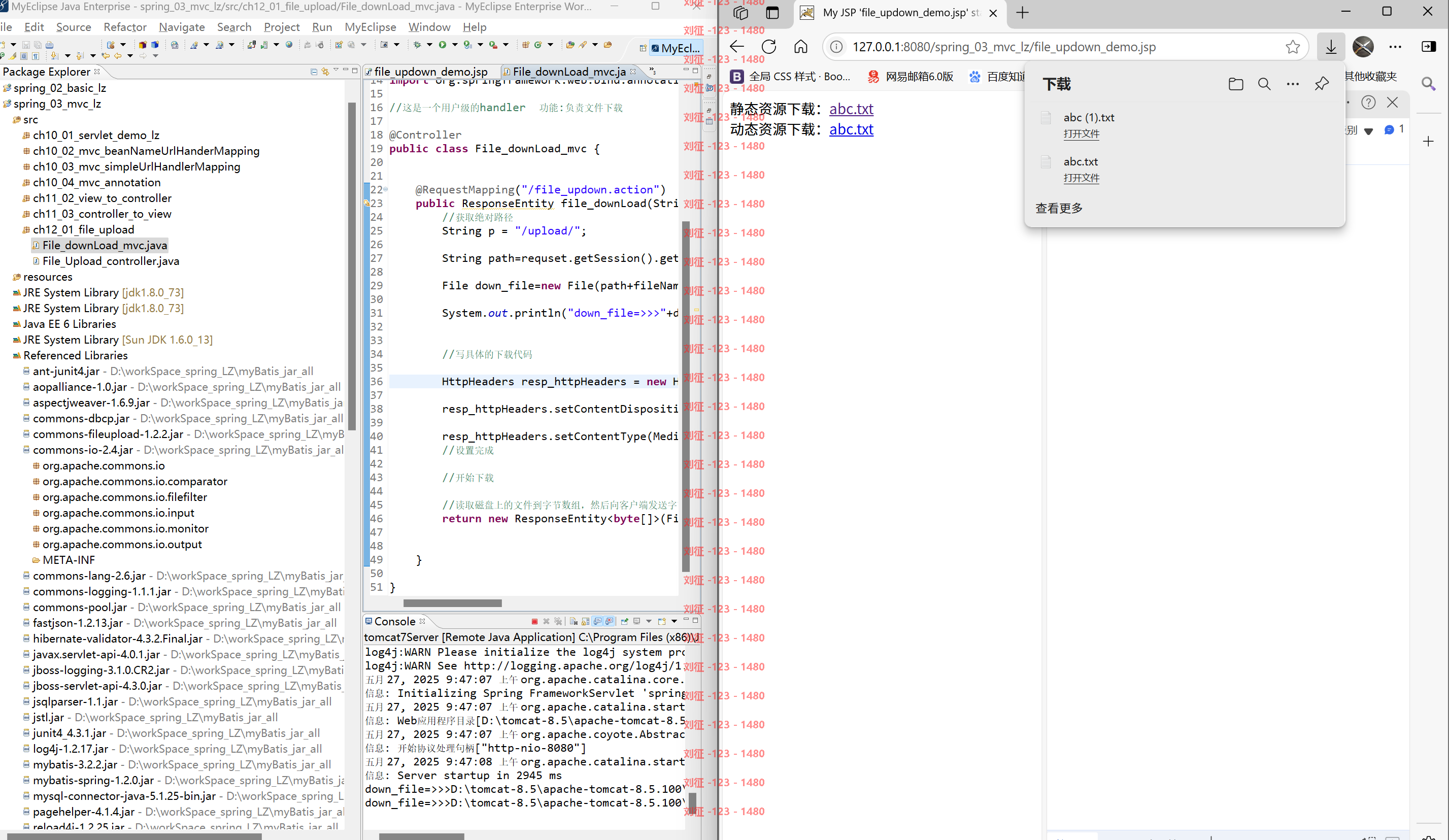Click the Open Web Browser globe icon
This screenshot has width=1449, height=840.
(x=289, y=45)
